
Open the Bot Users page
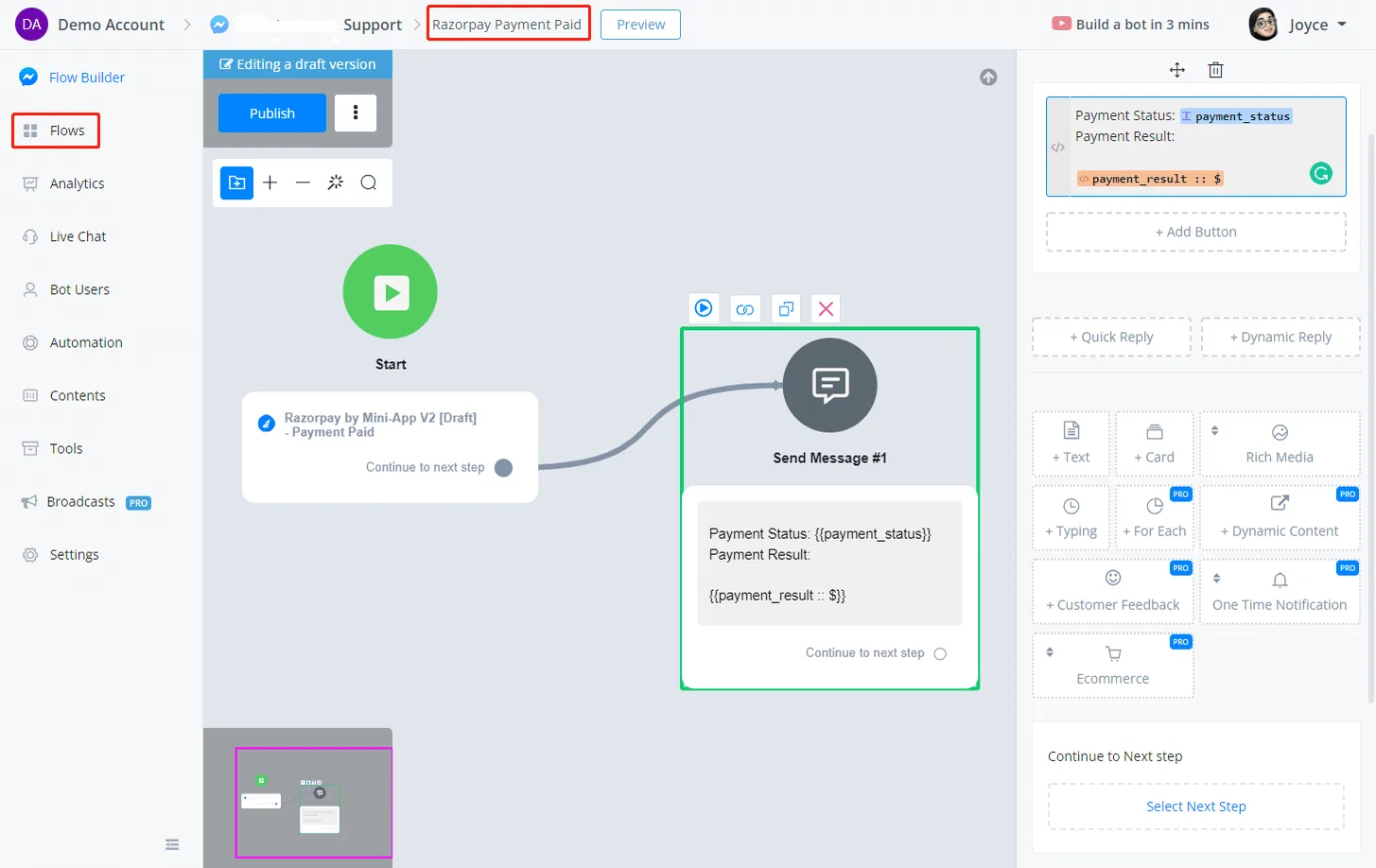coord(66,289)
